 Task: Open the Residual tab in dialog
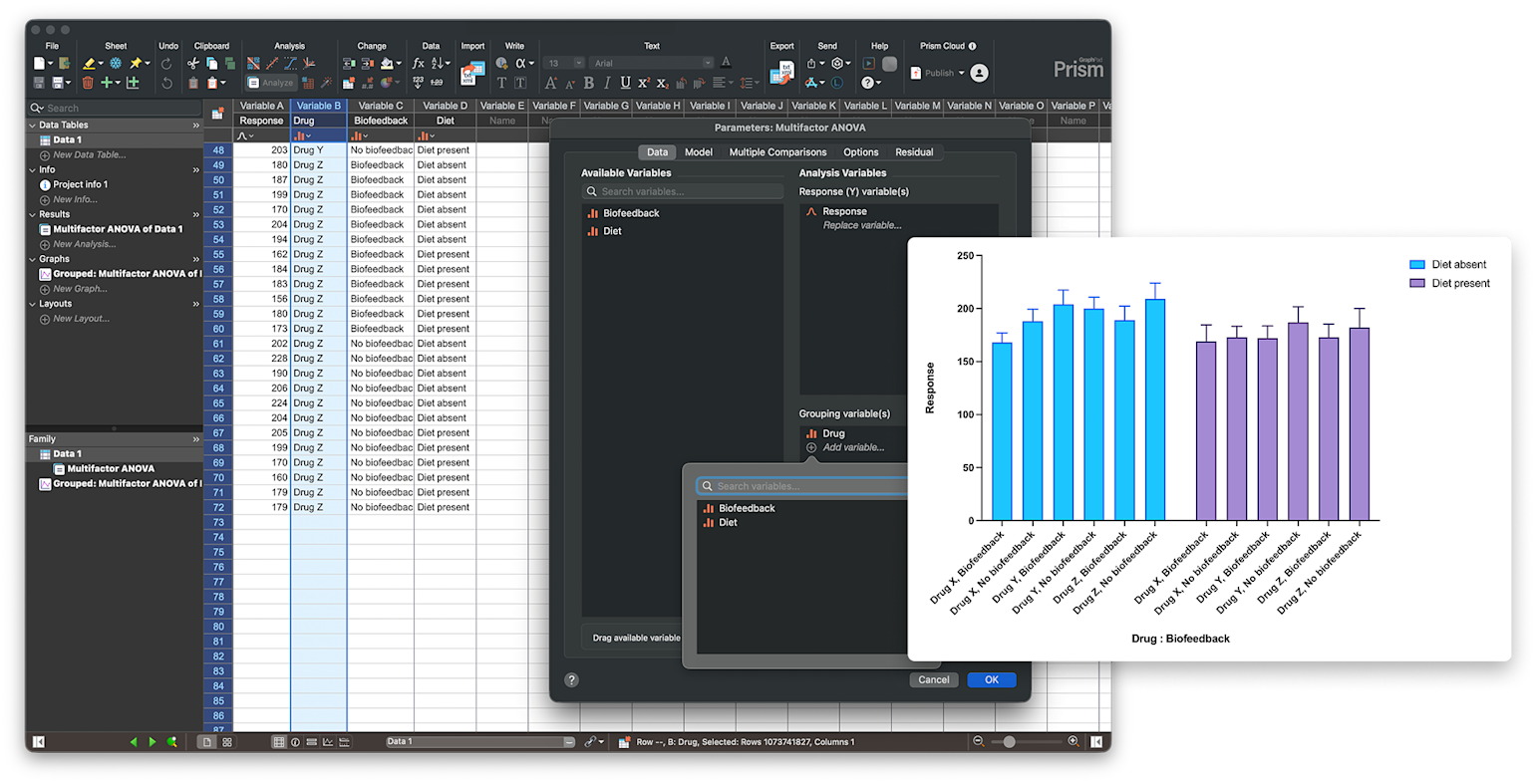(914, 152)
